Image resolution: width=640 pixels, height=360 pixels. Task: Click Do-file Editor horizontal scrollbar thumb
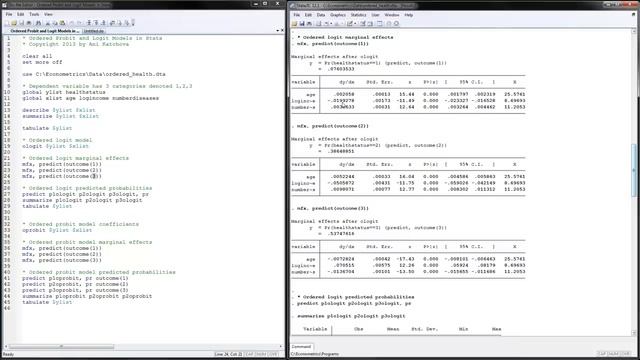tap(61, 347)
